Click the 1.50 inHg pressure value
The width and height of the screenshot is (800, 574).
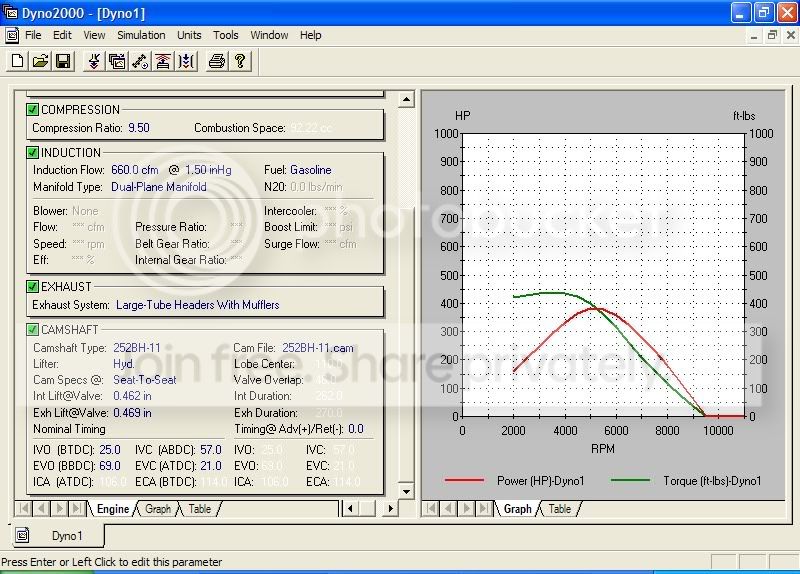point(208,170)
